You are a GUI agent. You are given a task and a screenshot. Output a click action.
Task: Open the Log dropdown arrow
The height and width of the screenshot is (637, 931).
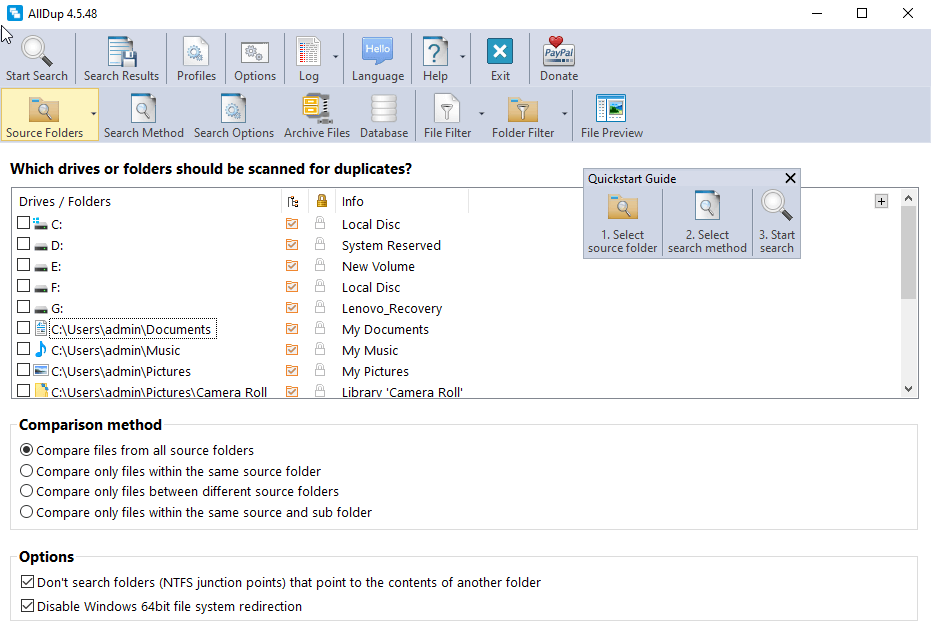coord(334,58)
